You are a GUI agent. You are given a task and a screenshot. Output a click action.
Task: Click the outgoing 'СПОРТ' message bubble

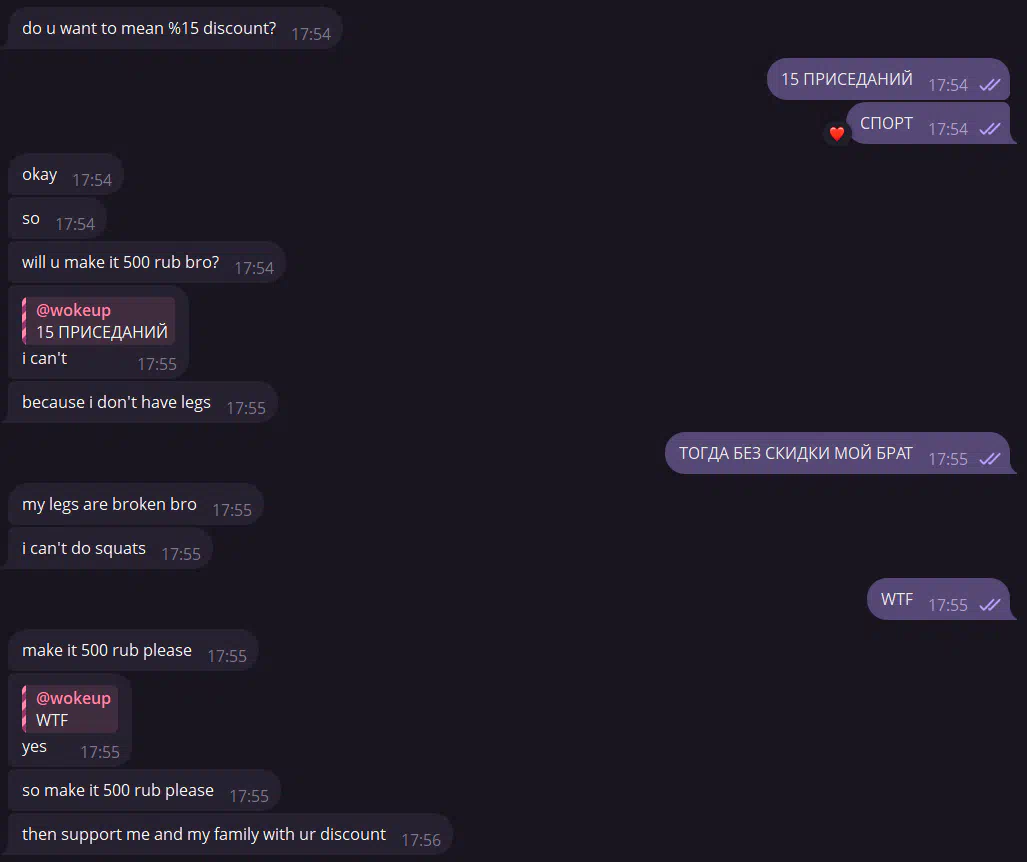928,123
